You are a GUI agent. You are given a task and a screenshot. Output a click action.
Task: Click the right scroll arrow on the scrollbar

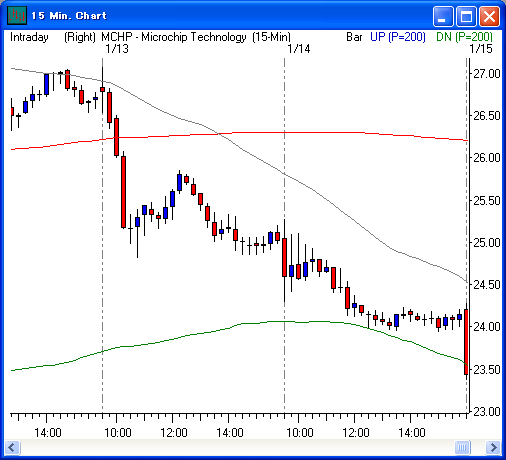click(493, 447)
